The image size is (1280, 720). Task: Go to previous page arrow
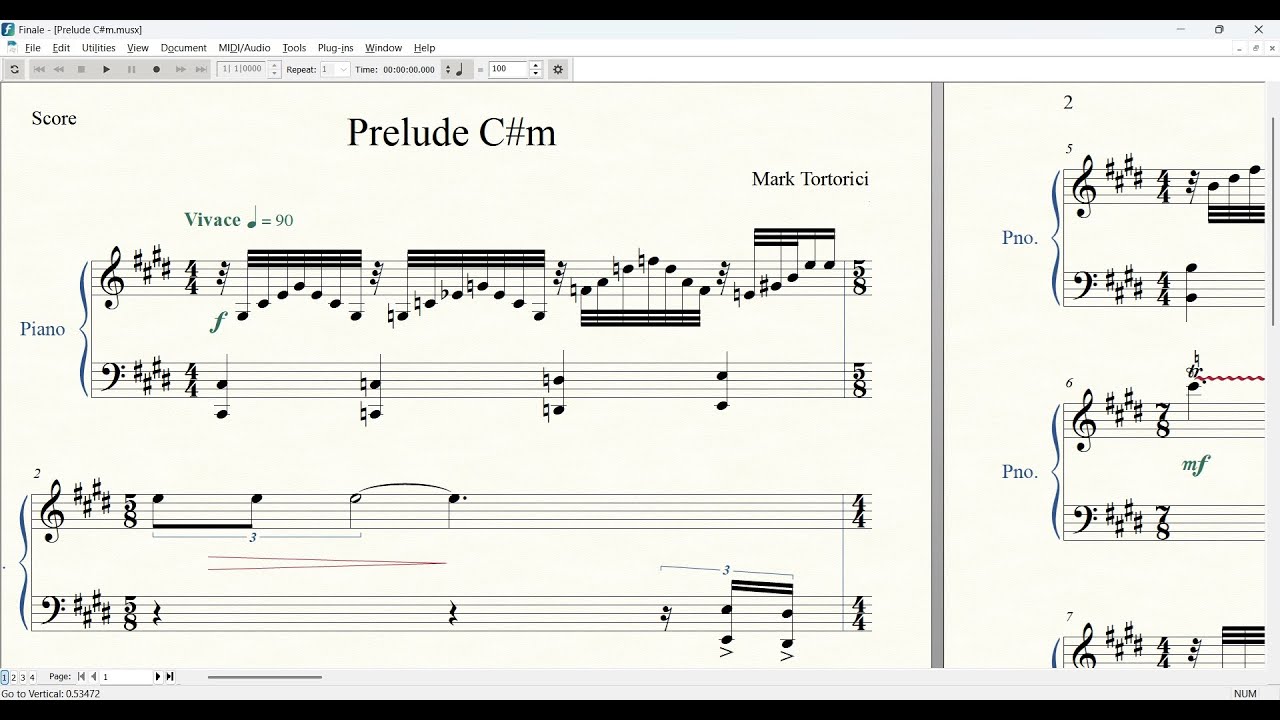(x=93, y=677)
